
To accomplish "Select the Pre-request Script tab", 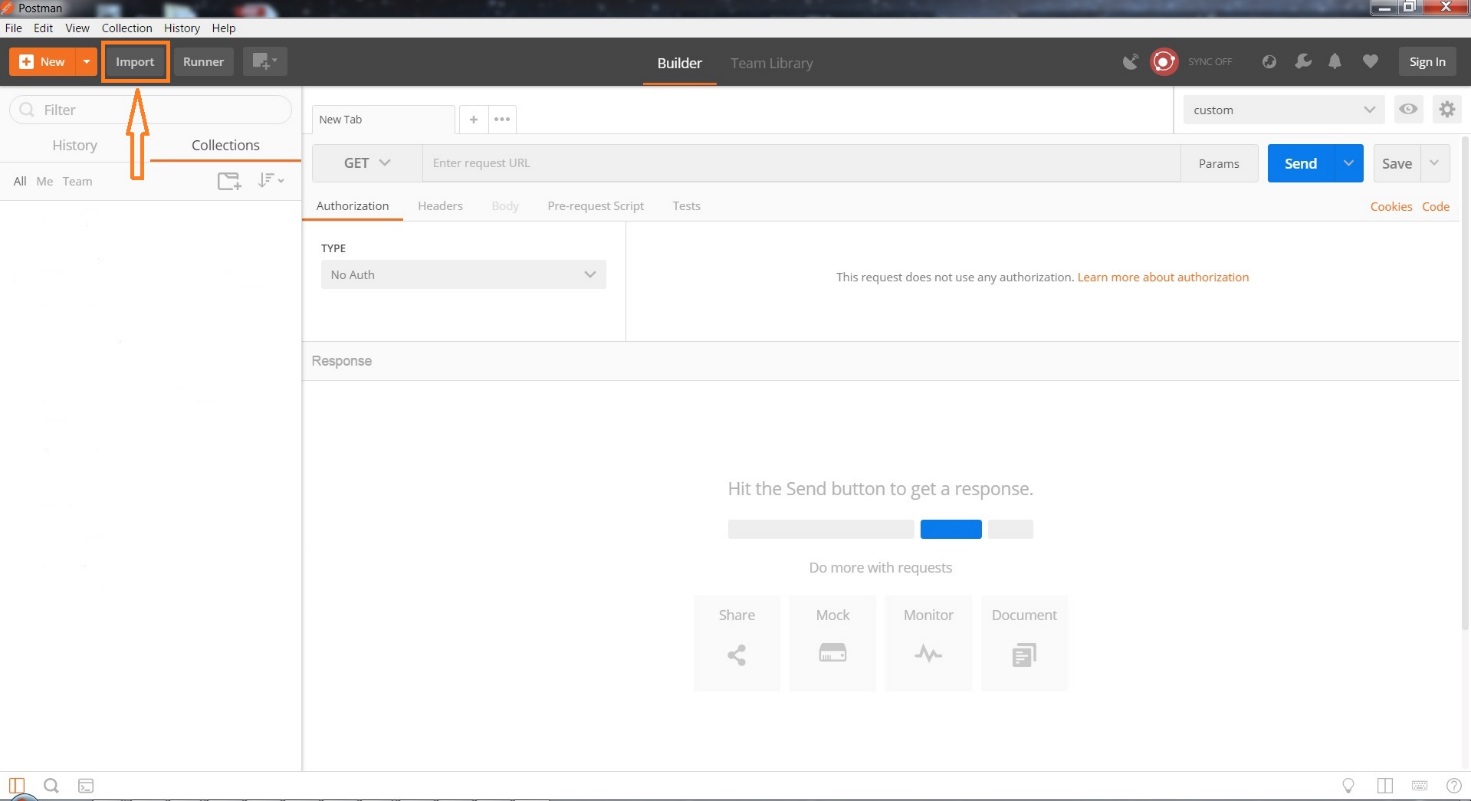I will coord(596,206).
